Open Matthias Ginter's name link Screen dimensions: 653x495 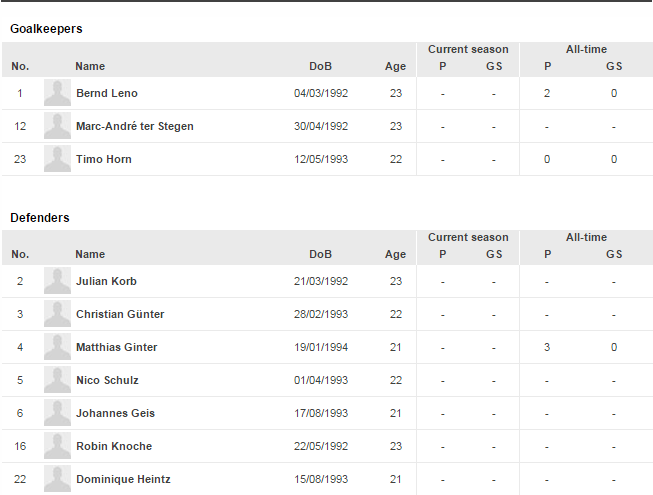pyautogui.click(x=116, y=347)
